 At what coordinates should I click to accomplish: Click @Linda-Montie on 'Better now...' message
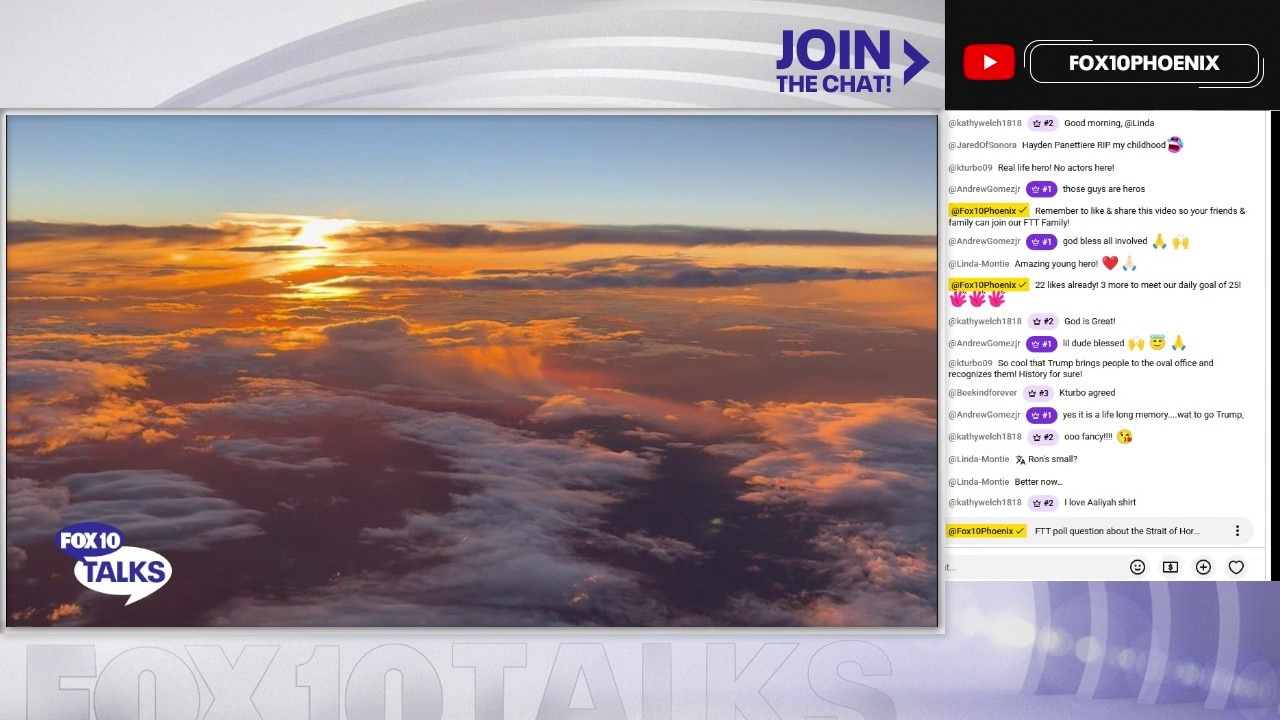[979, 482]
